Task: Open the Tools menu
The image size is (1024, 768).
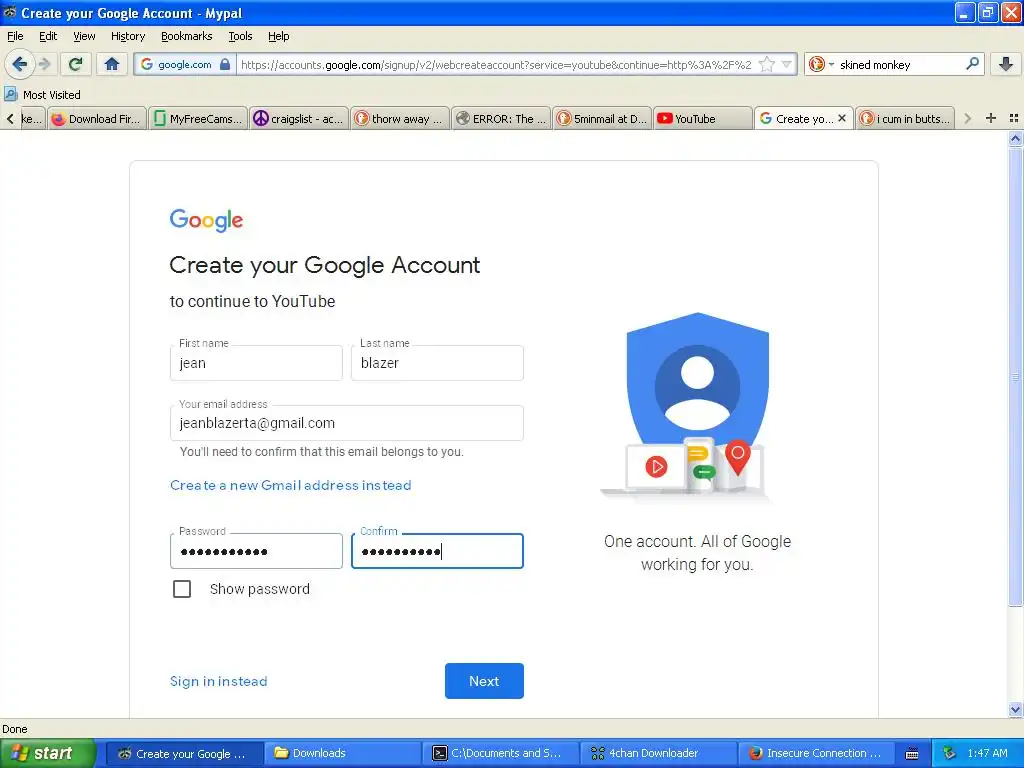Action: pos(240,36)
